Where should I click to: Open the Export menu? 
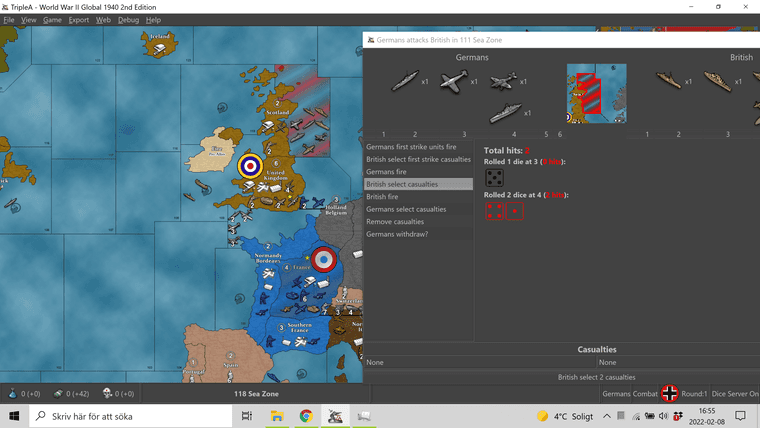coord(79,20)
